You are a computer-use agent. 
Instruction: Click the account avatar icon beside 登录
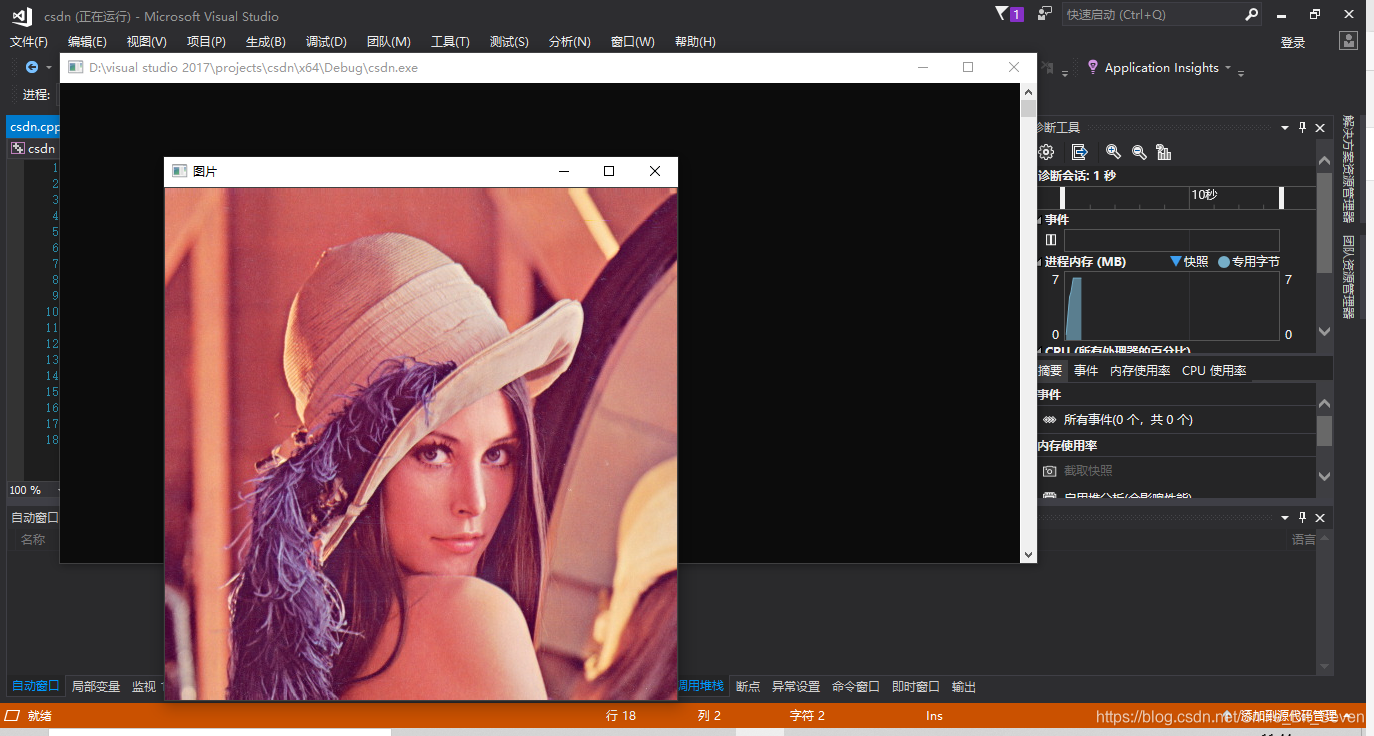pyautogui.click(x=1349, y=42)
